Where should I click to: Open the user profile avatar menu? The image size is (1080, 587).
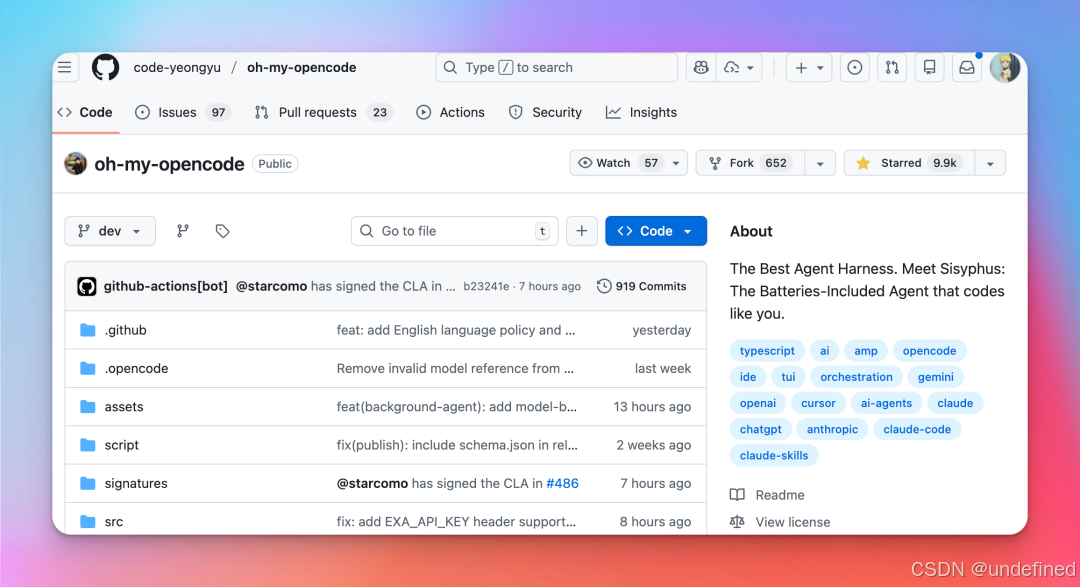1005,68
